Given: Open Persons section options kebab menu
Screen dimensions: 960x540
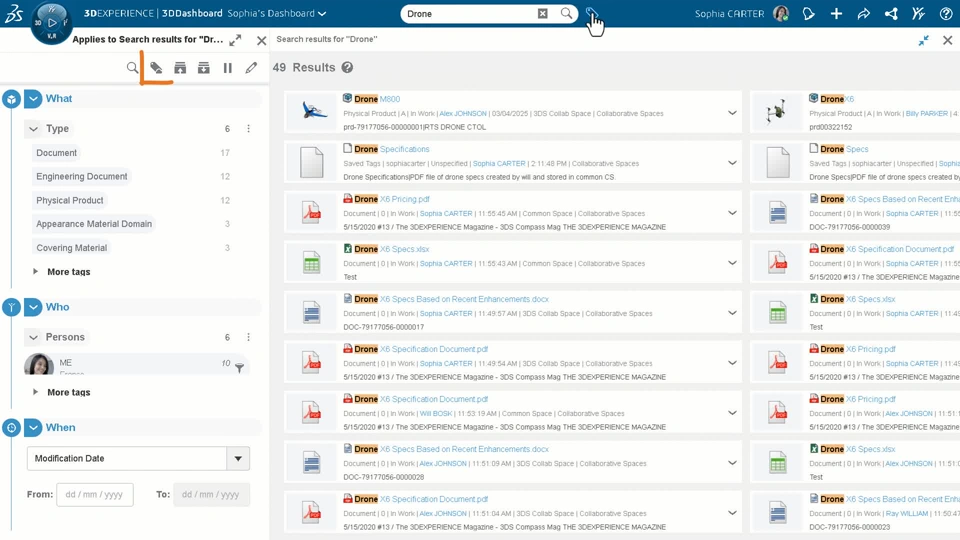Looking at the screenshot, I should coord(249,337).
